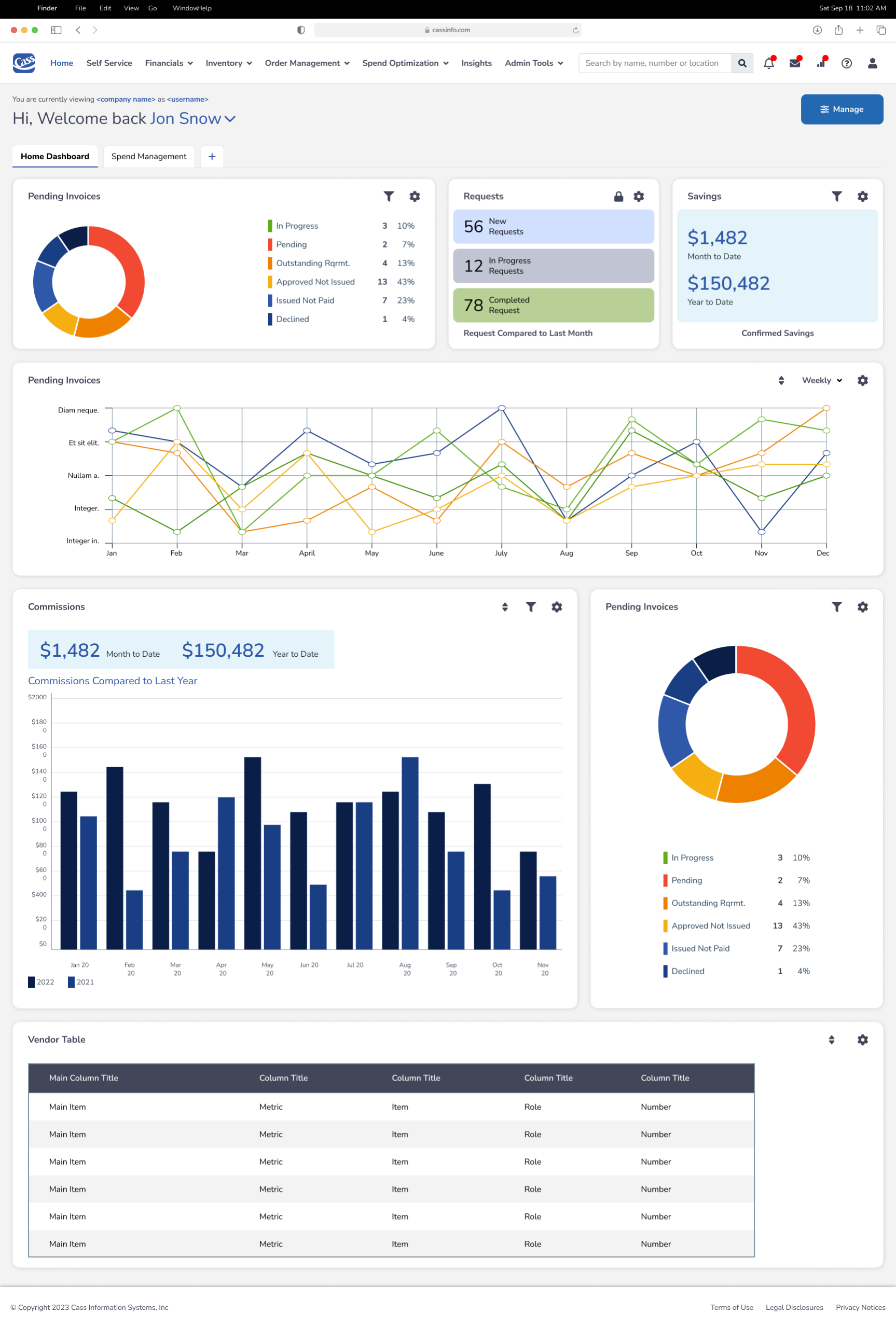Expand the Weekly period dropdown
This screenshot has height=1328, width=896.
click(x=822, y=380)
